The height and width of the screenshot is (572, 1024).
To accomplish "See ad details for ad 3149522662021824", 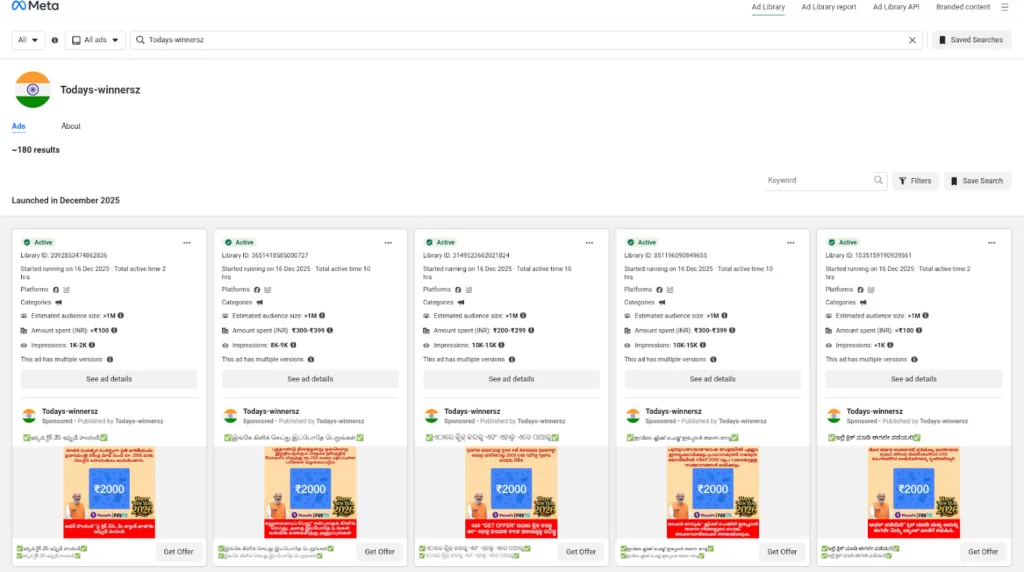I will (511, 379).
